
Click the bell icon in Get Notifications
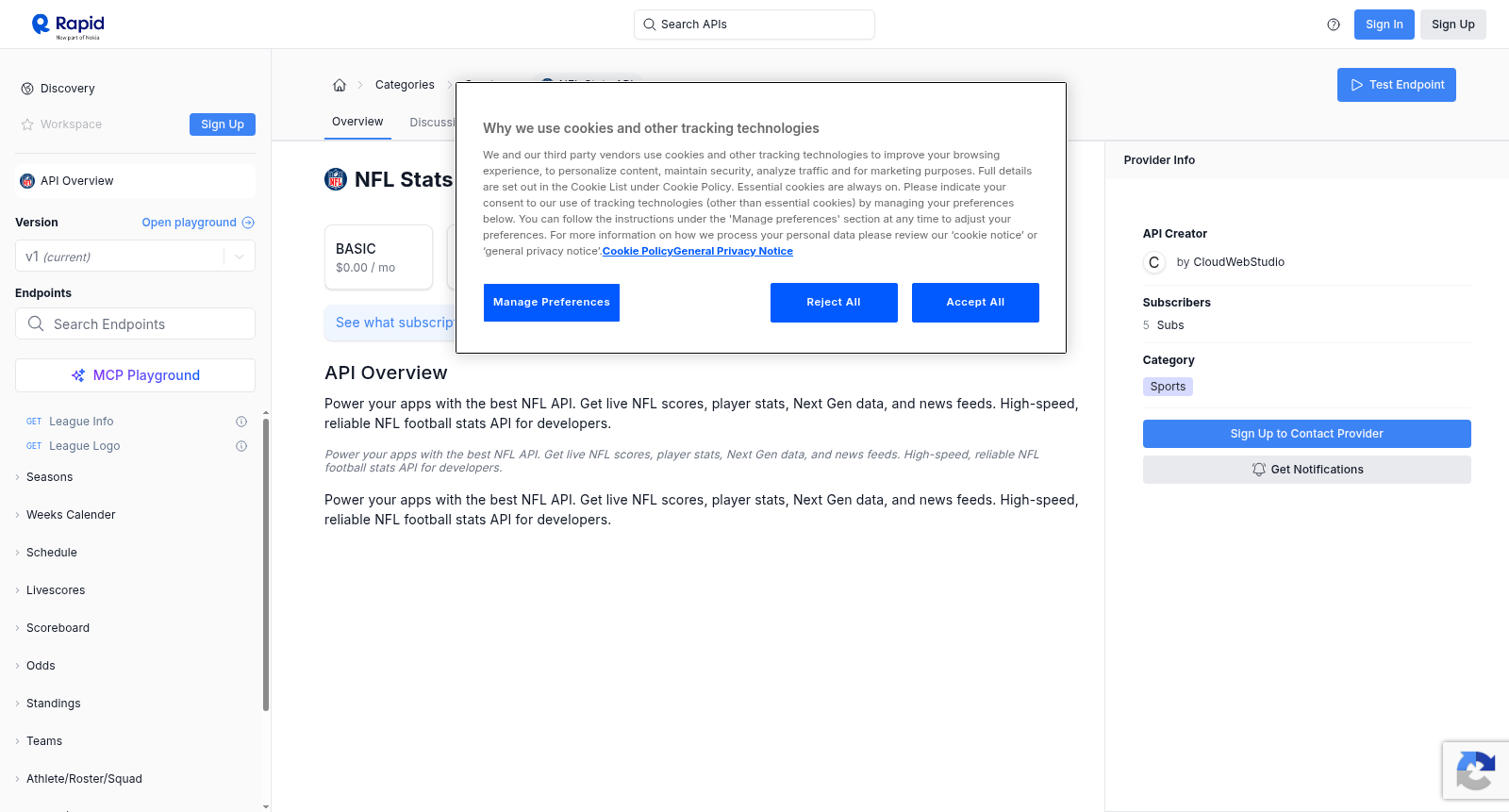[x=1258, y=470]
